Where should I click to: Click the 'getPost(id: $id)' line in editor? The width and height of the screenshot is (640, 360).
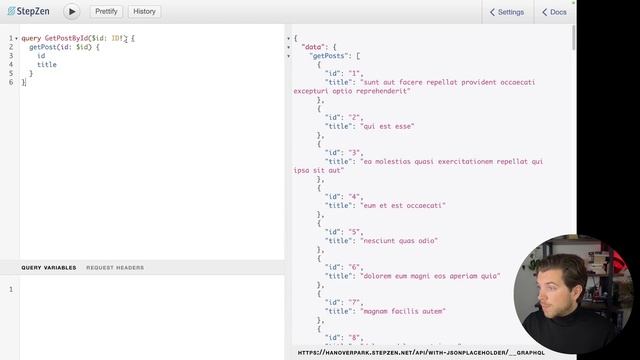[64, 47]
